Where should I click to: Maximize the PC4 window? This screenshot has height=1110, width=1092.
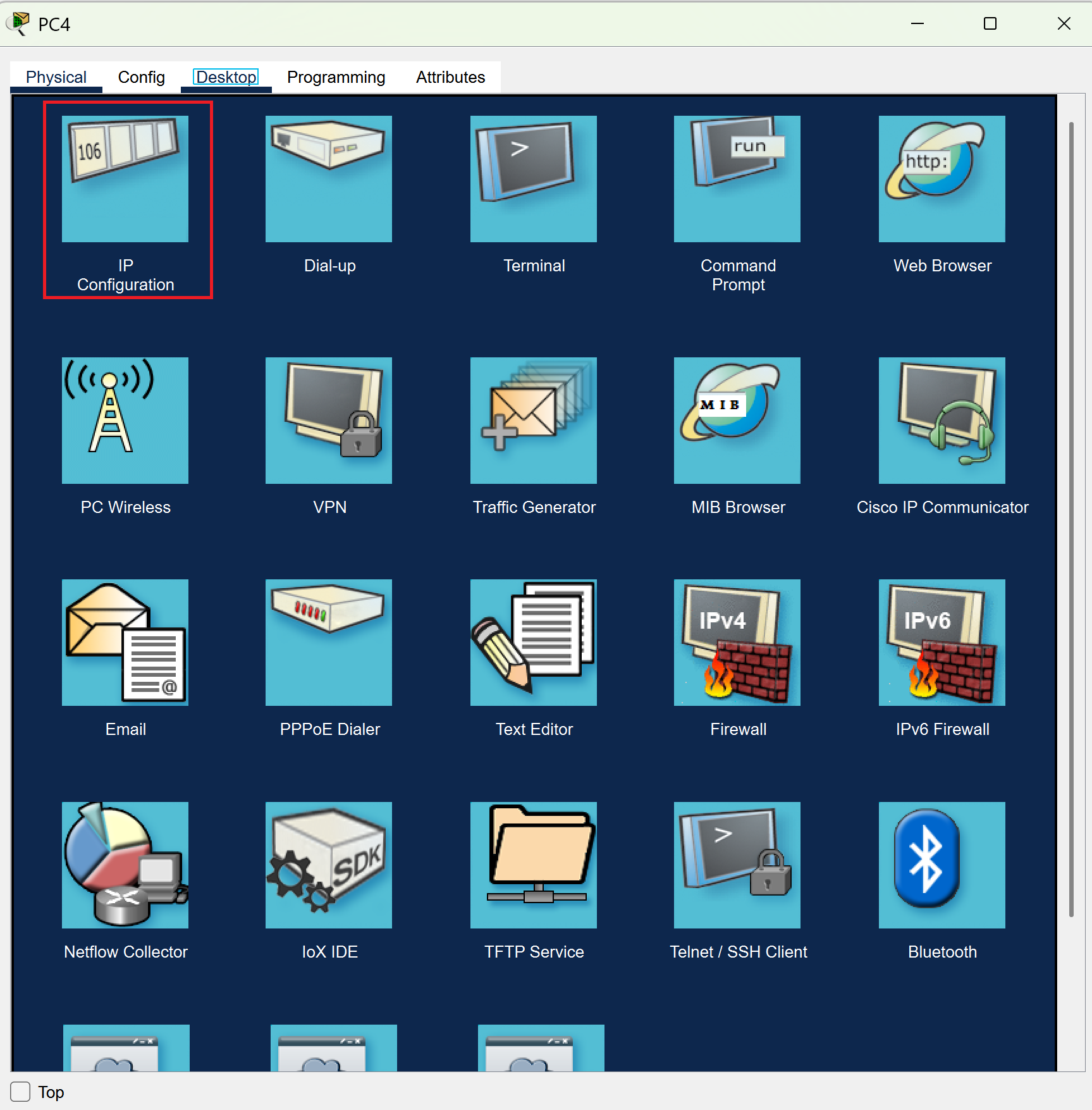click(x=990, y=23)
